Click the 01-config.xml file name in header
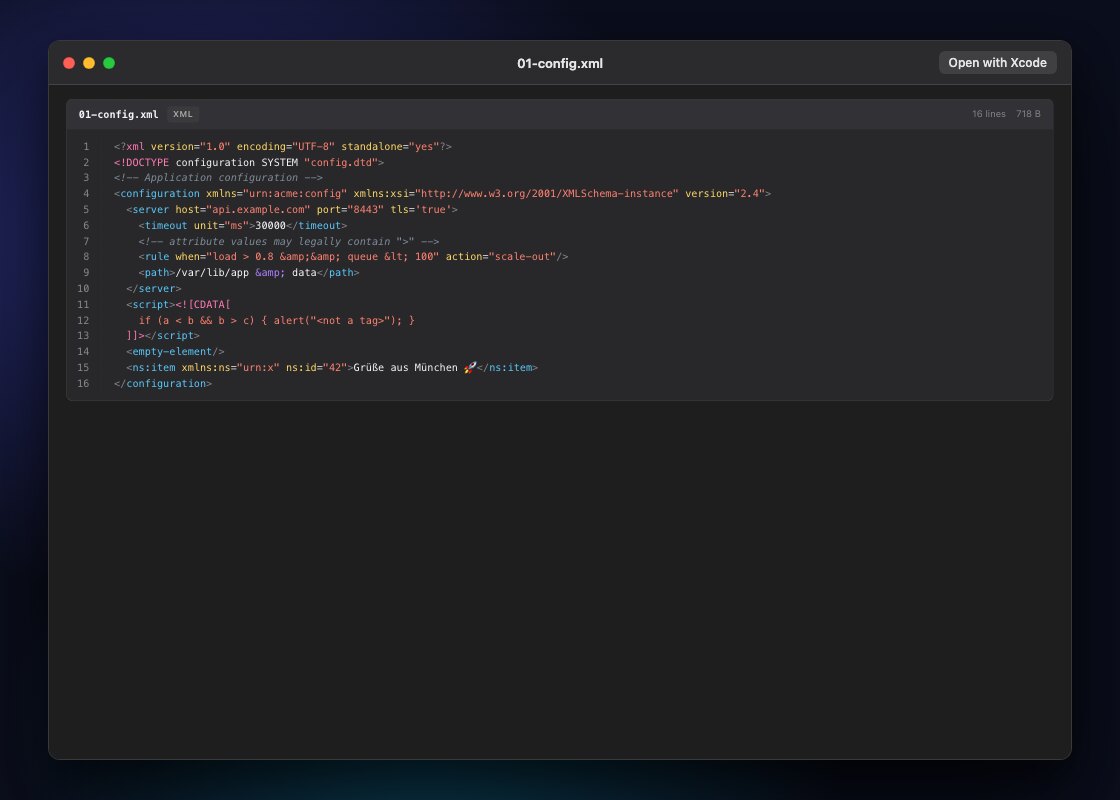 119,114
